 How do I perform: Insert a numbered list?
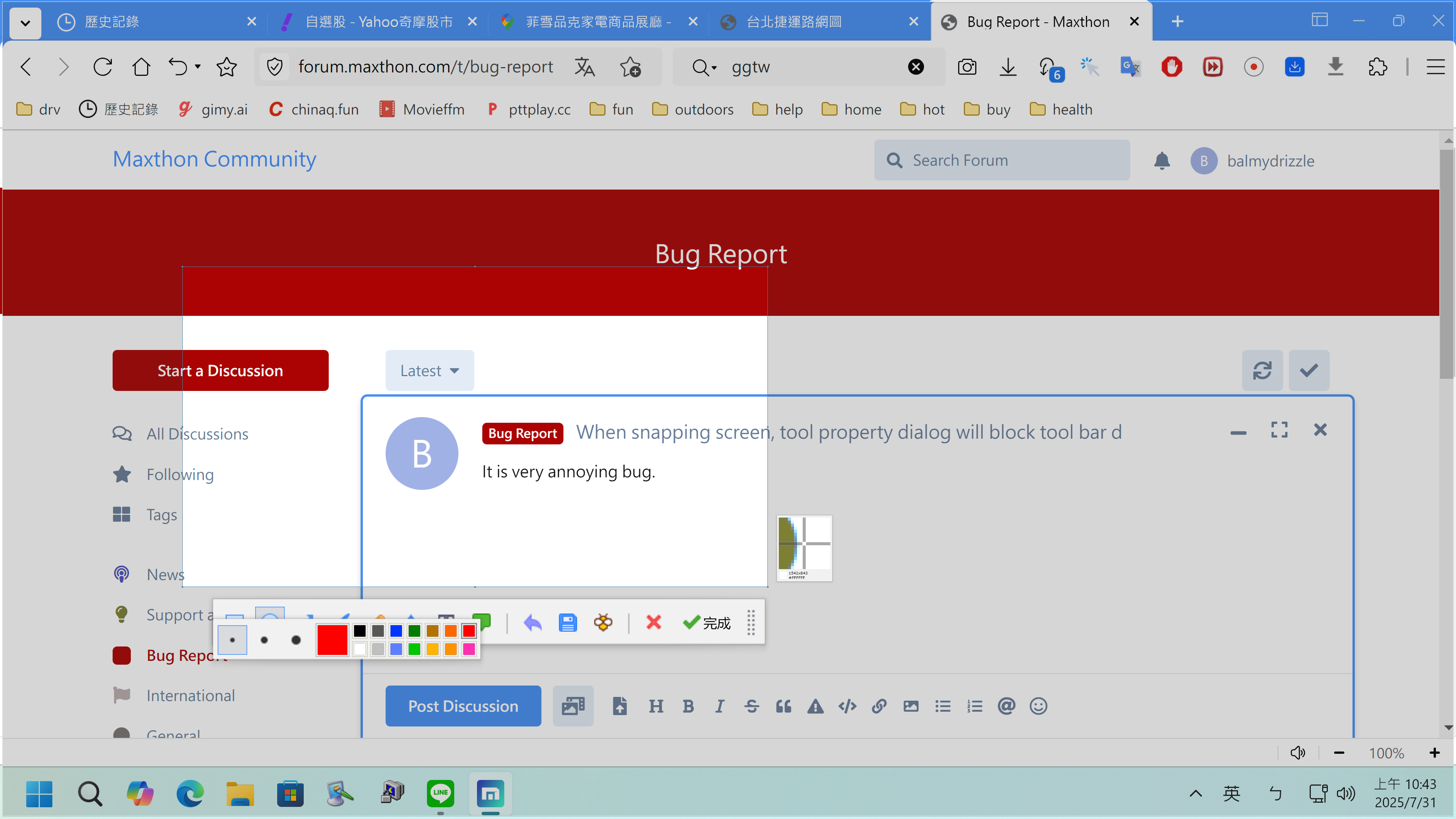[x=974, y=706]
